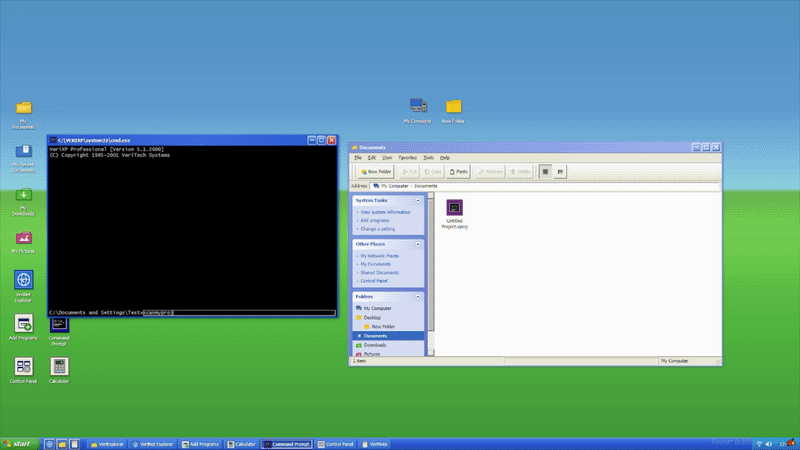Screen dimensions: 800x450
Task: Open the Help menu in Documents
Action: click(x=445, y=158)
